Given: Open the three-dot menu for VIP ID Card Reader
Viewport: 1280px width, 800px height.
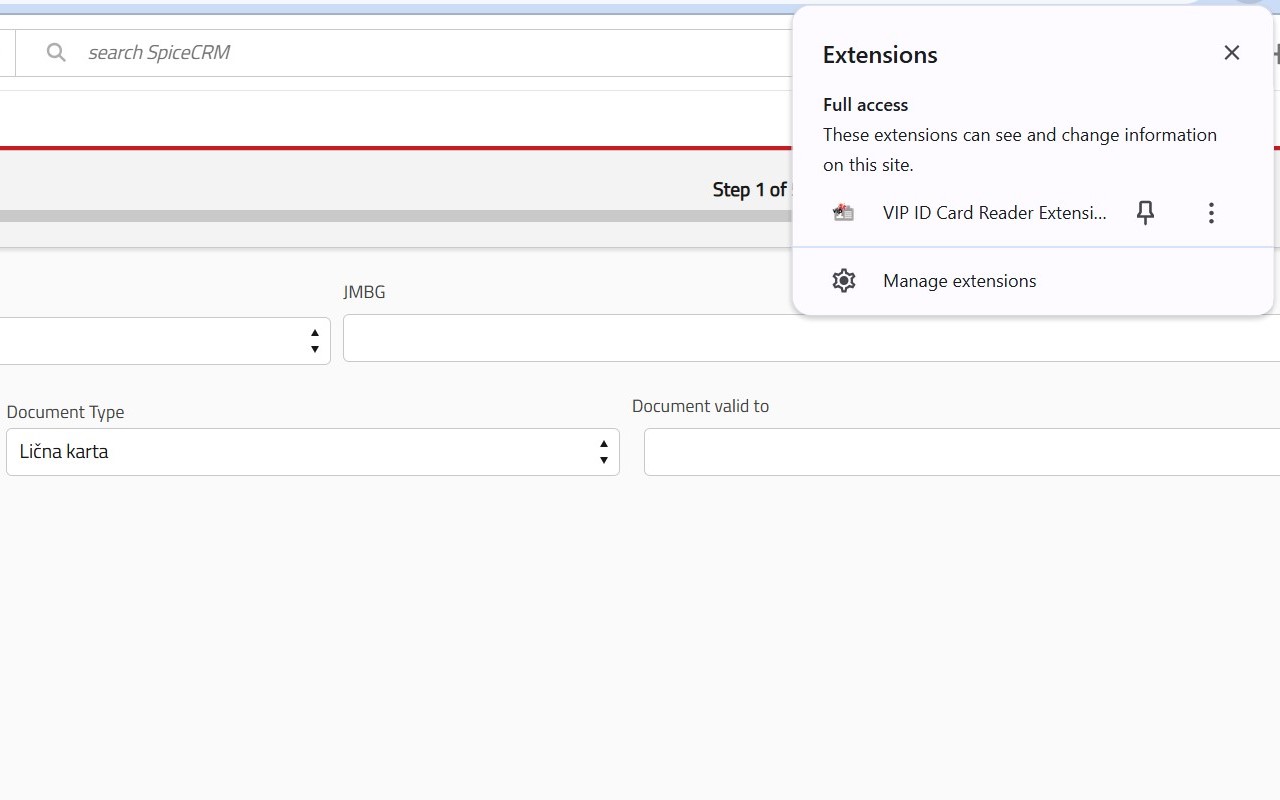Looking at the screenshot, I should point(1211,212).
